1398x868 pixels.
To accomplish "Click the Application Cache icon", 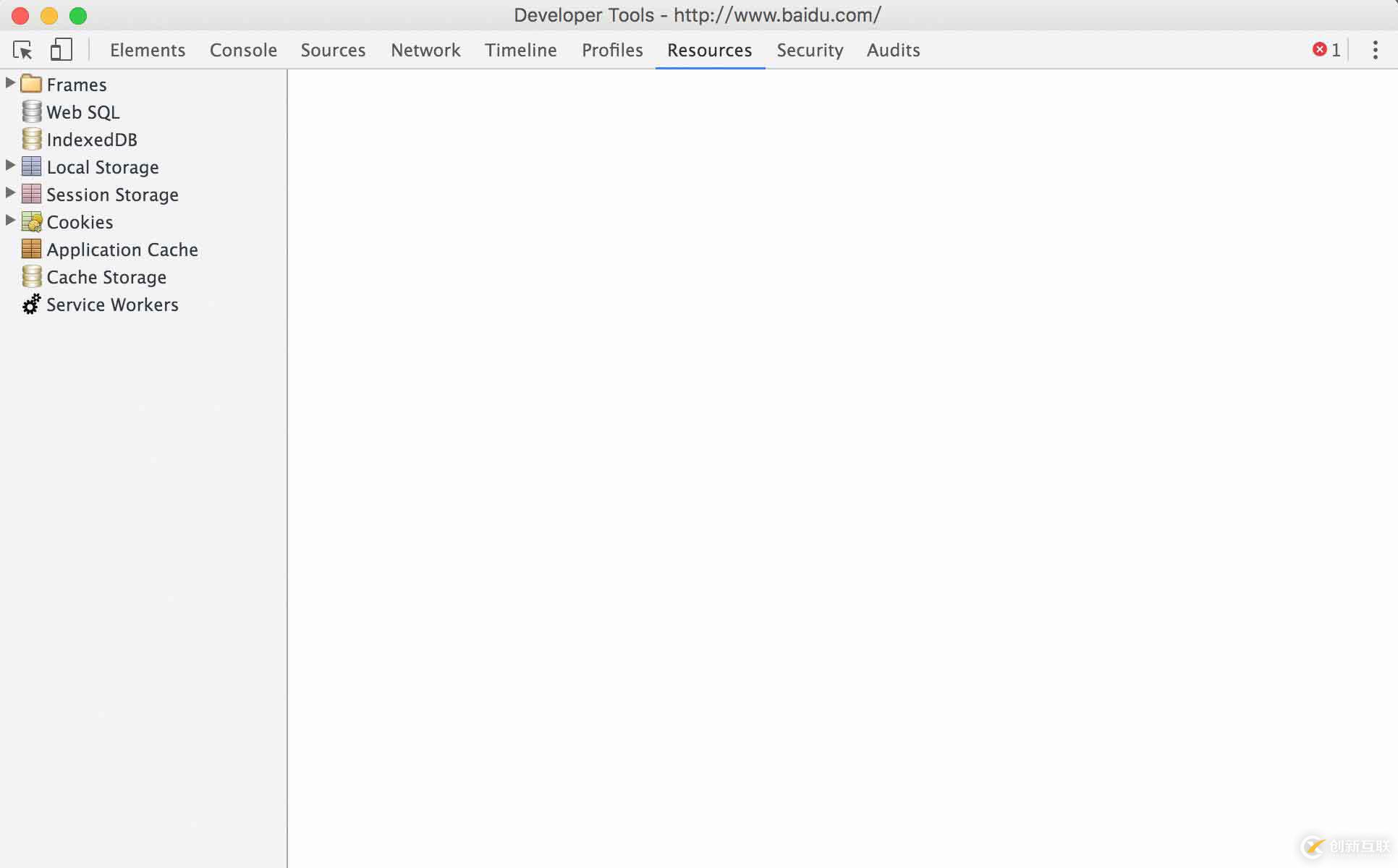I will (x=32, y=249).
